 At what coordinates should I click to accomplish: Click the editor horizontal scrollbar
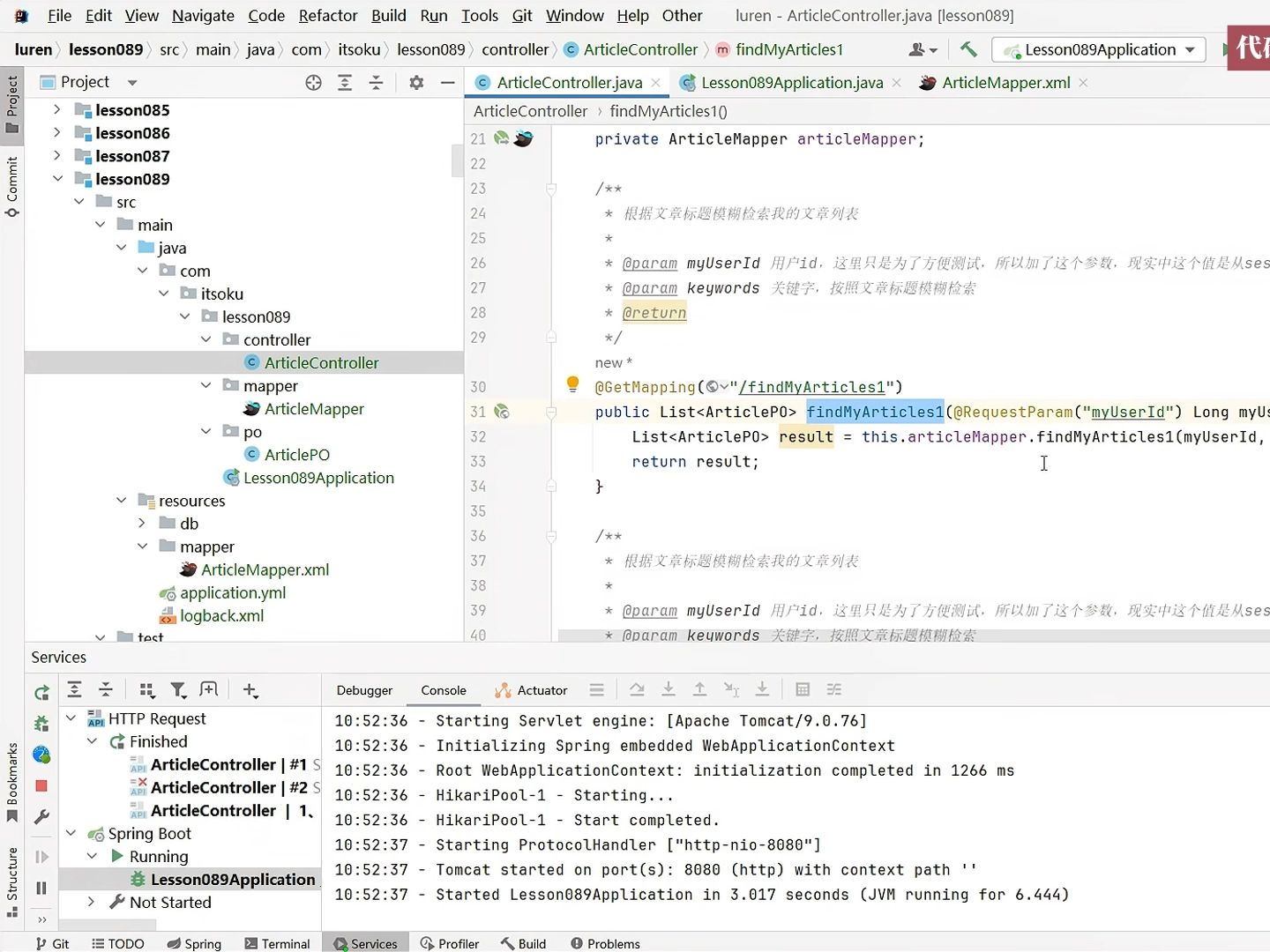coord(914,635)
